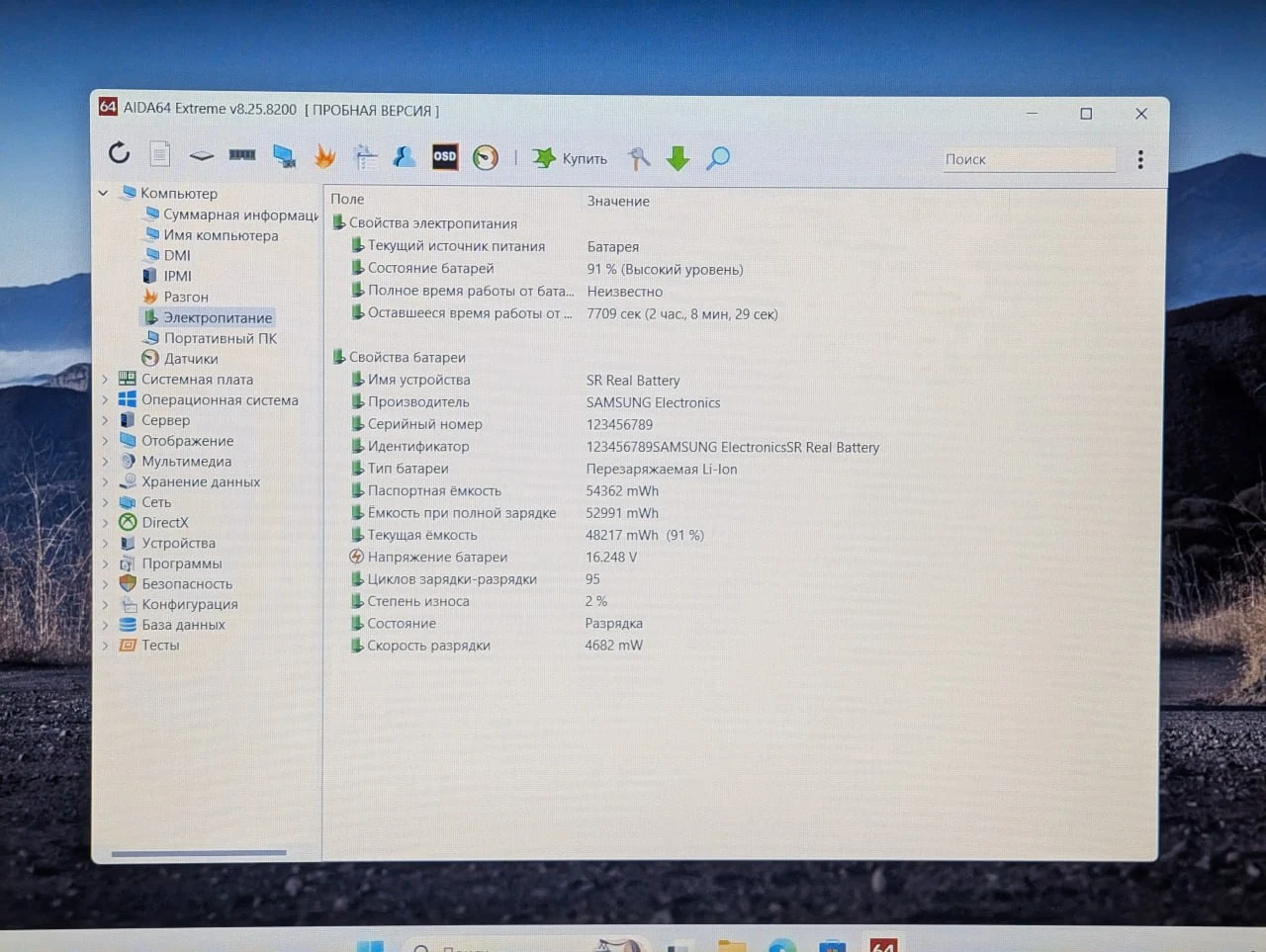Open the Report document icon
1266x952 pixels.
pos(160,154)
